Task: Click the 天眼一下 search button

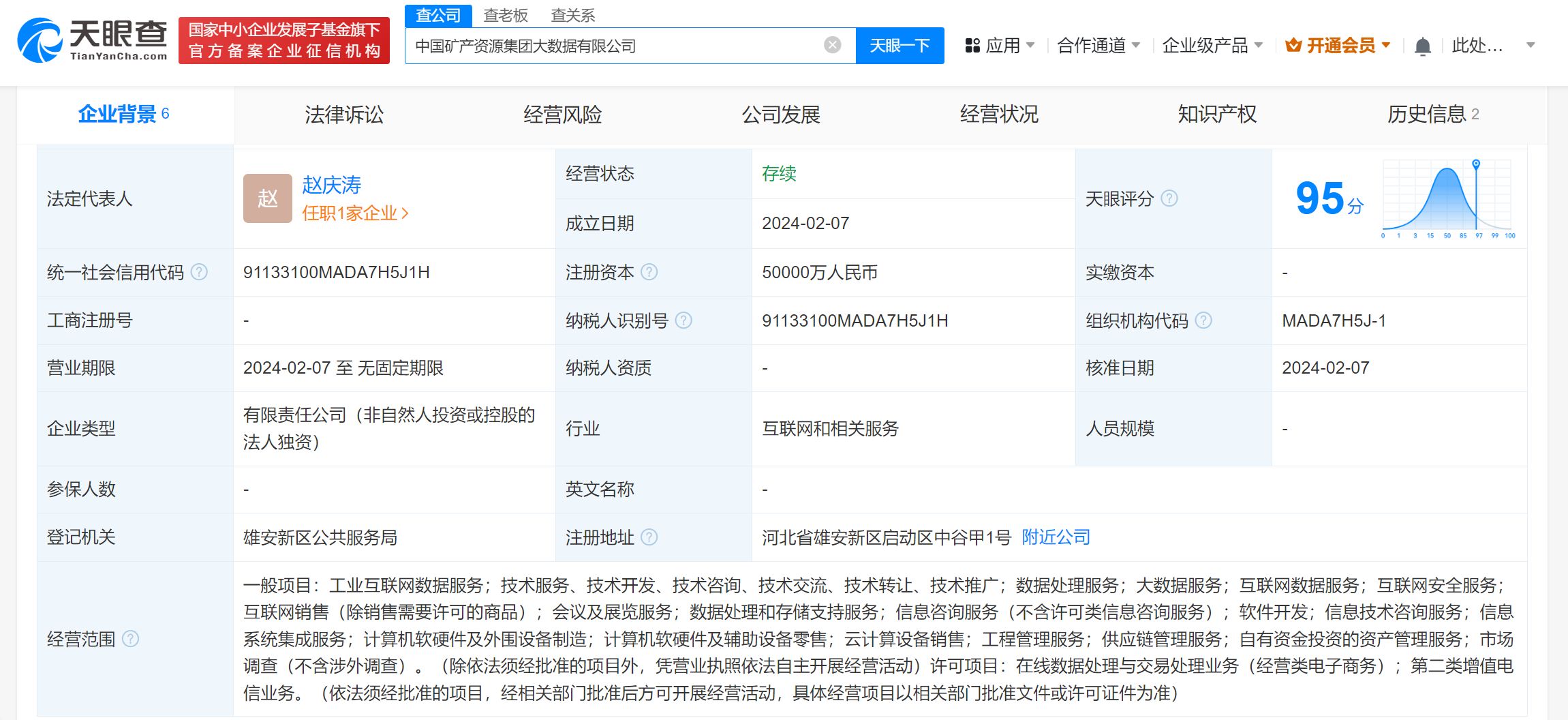Action: point(900,46)
